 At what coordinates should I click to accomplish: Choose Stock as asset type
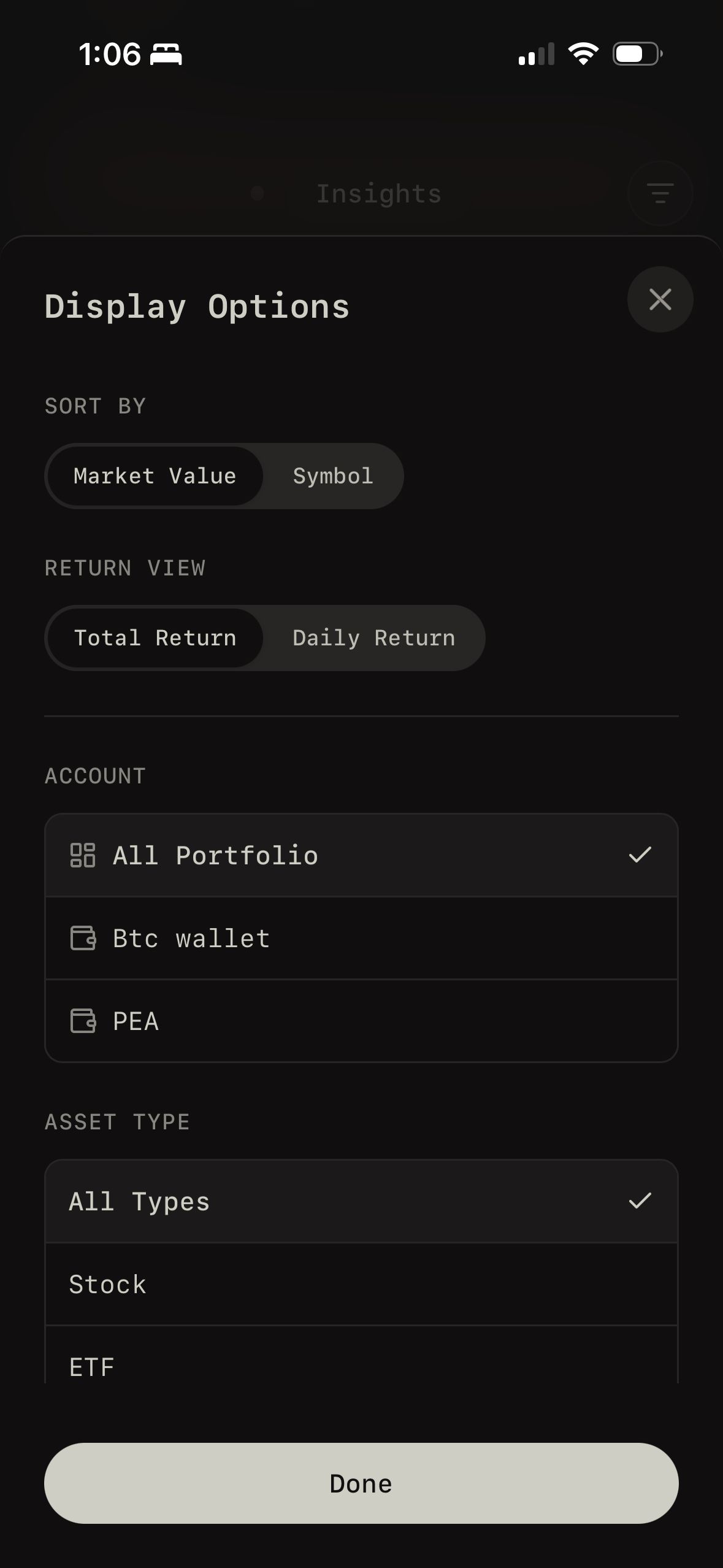tap(362, 1284)
